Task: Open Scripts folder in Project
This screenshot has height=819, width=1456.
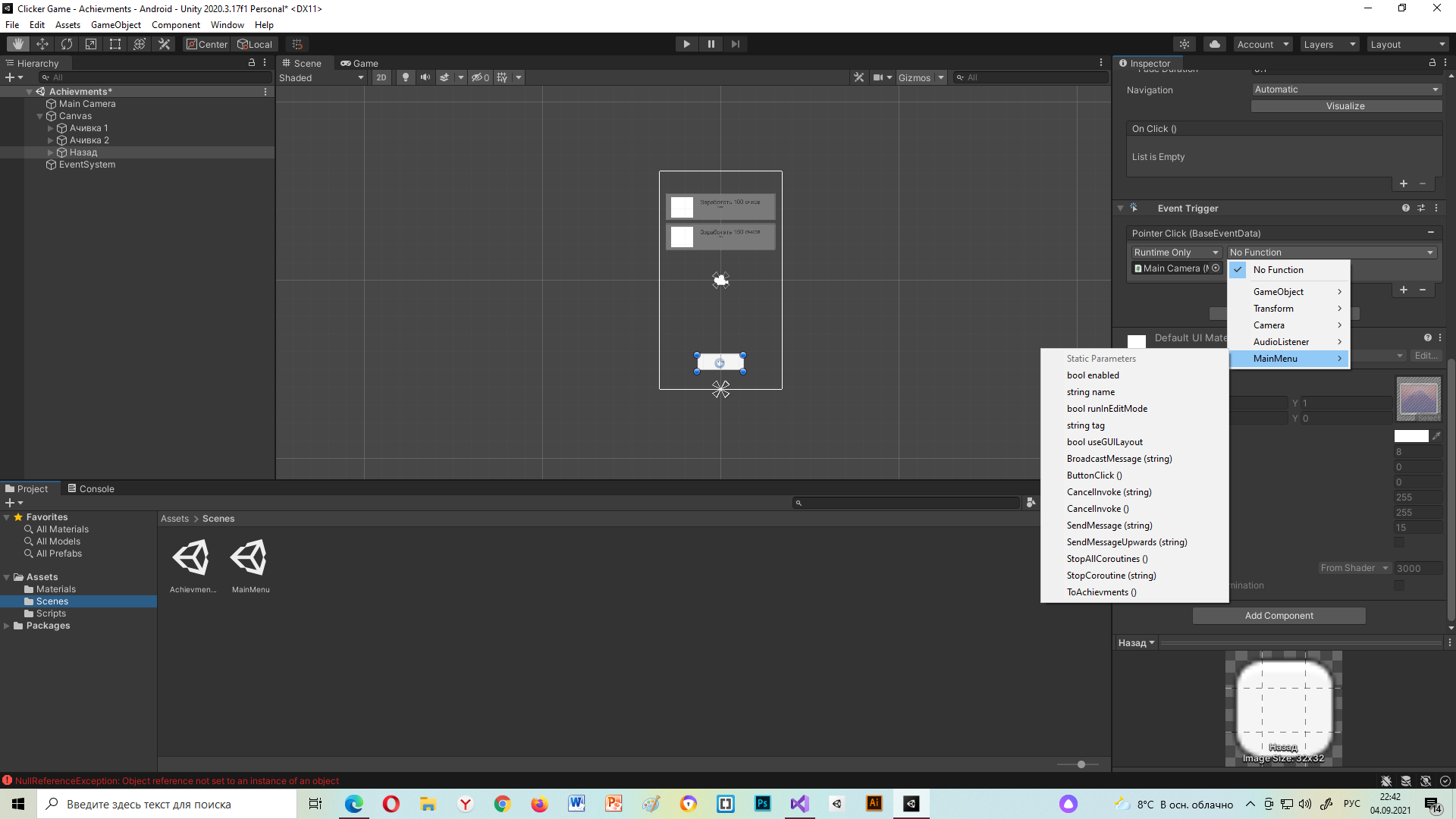Action: pyautogui.click(x=51, y=613)
